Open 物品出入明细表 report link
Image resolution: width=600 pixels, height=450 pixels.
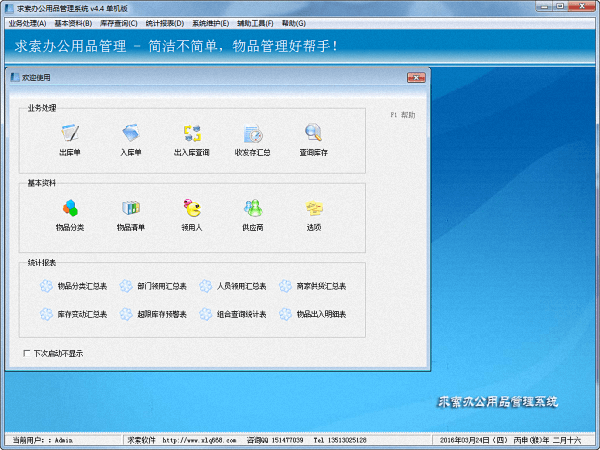[x=321, y=315]
